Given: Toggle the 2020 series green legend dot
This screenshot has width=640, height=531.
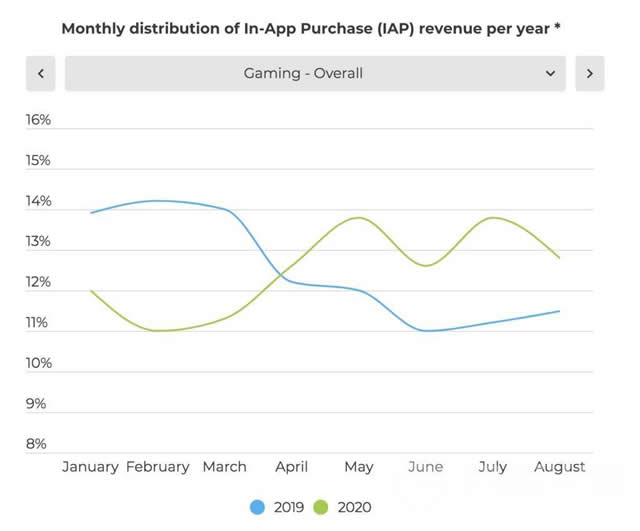Looking at the screenshot, I should coord(320,507).
